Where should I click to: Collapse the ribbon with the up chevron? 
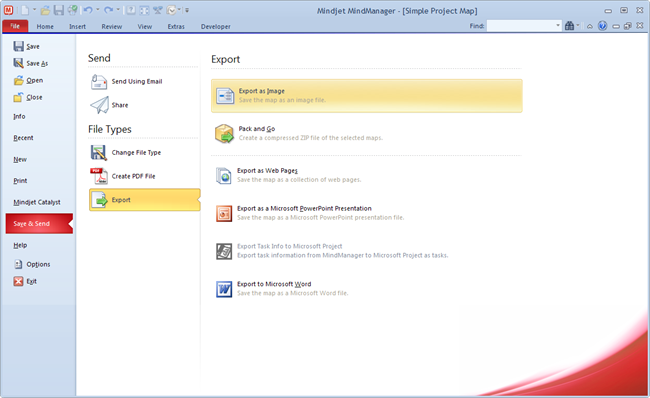(x=589, y=26)
